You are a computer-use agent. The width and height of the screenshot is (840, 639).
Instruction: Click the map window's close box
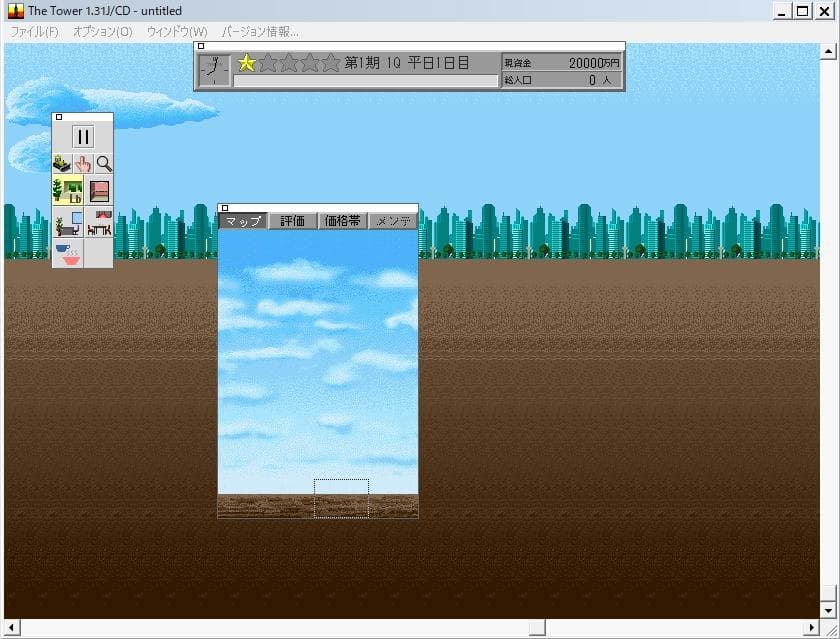coord(225,208)
